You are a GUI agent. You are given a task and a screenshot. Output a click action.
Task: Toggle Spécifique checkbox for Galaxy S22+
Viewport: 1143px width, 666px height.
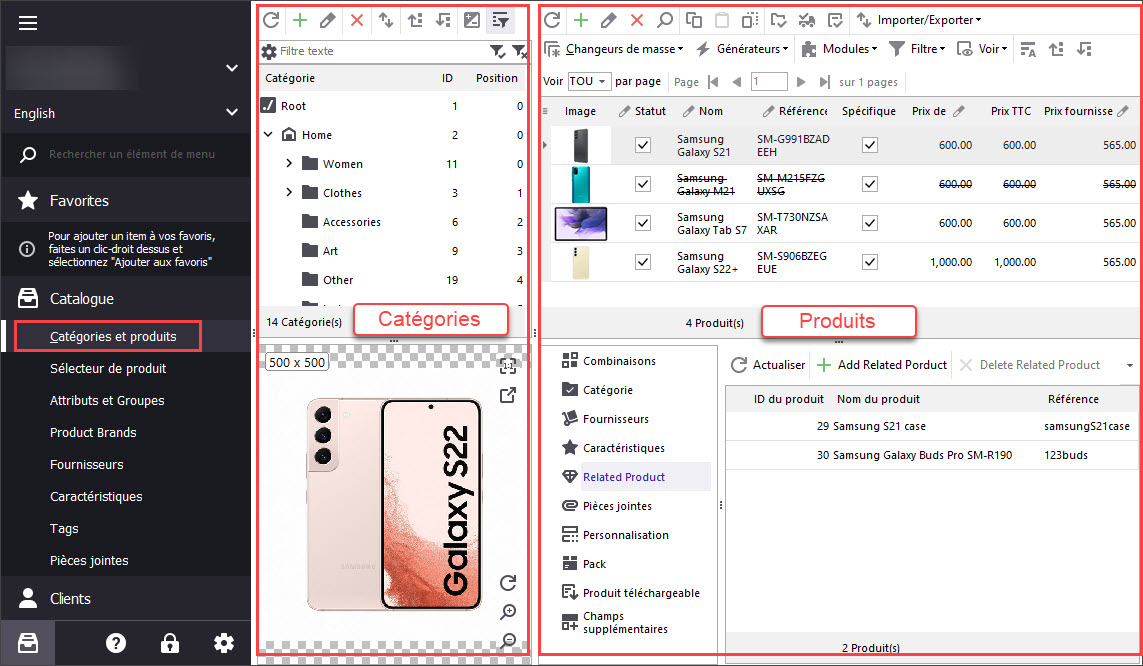[x=870, y=262]
